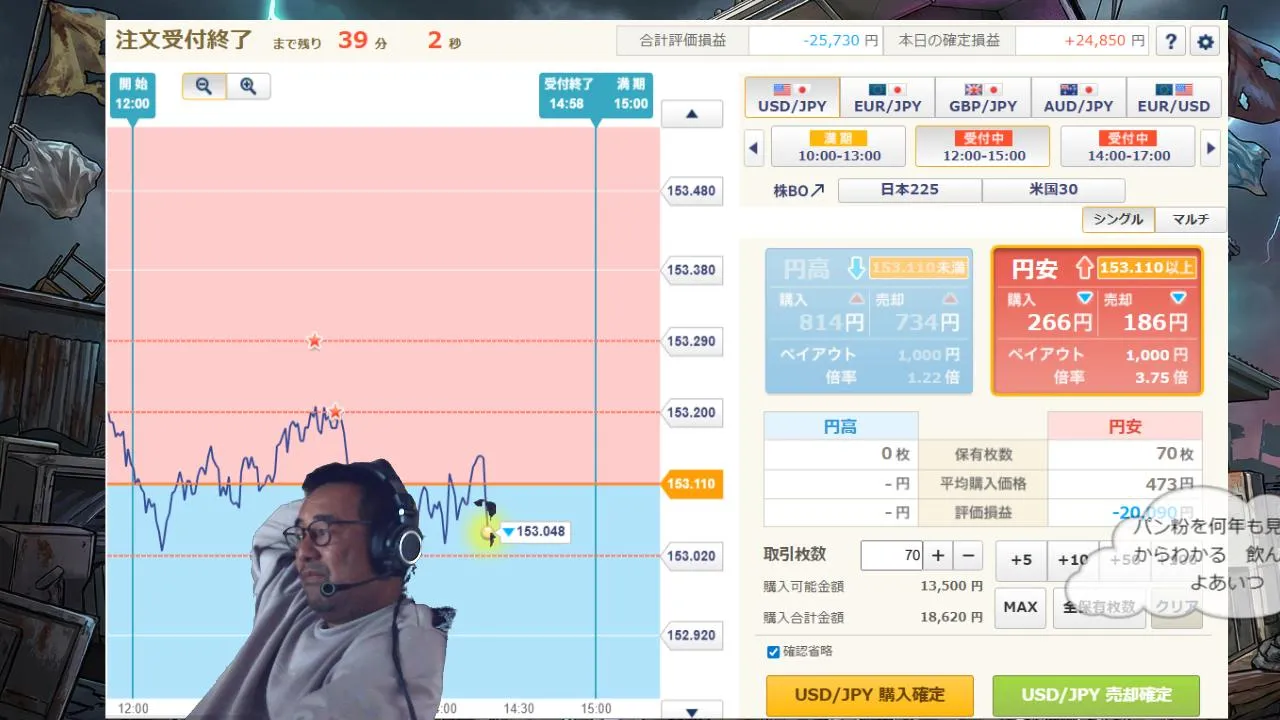This screenshot has width=1280, height=720.
Task: Edit the 取引枚数 quantity field
Action: tap(891, 555)
